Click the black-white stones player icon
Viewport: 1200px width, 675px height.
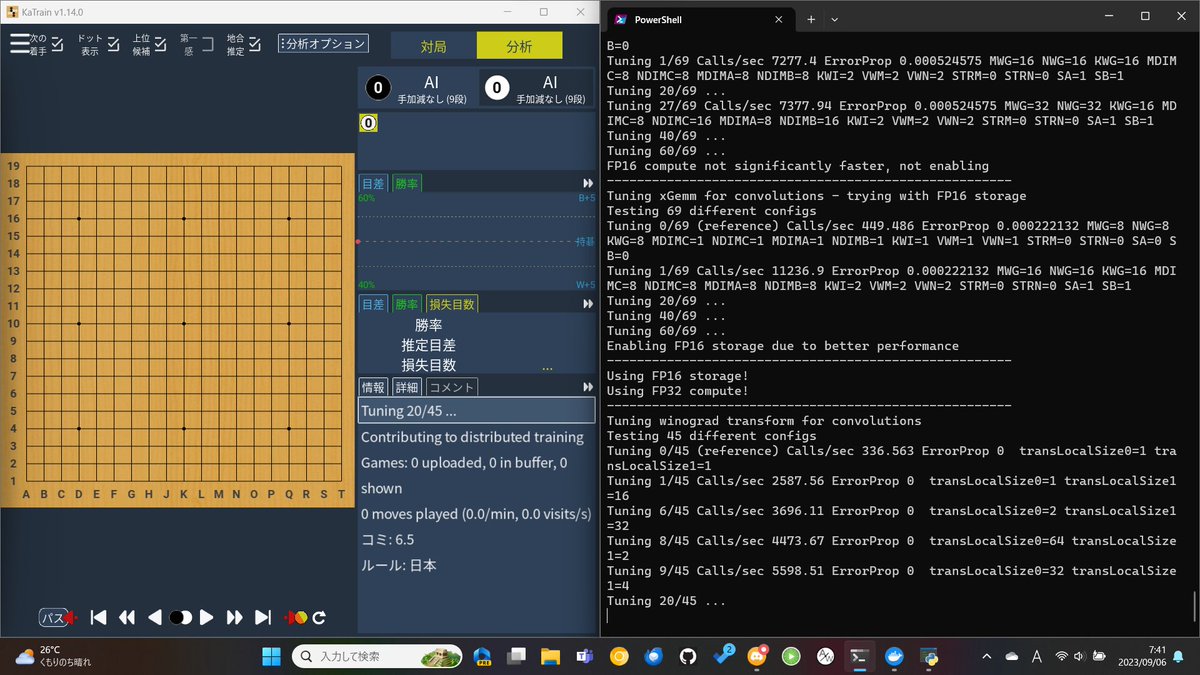(x=181, y=618)
